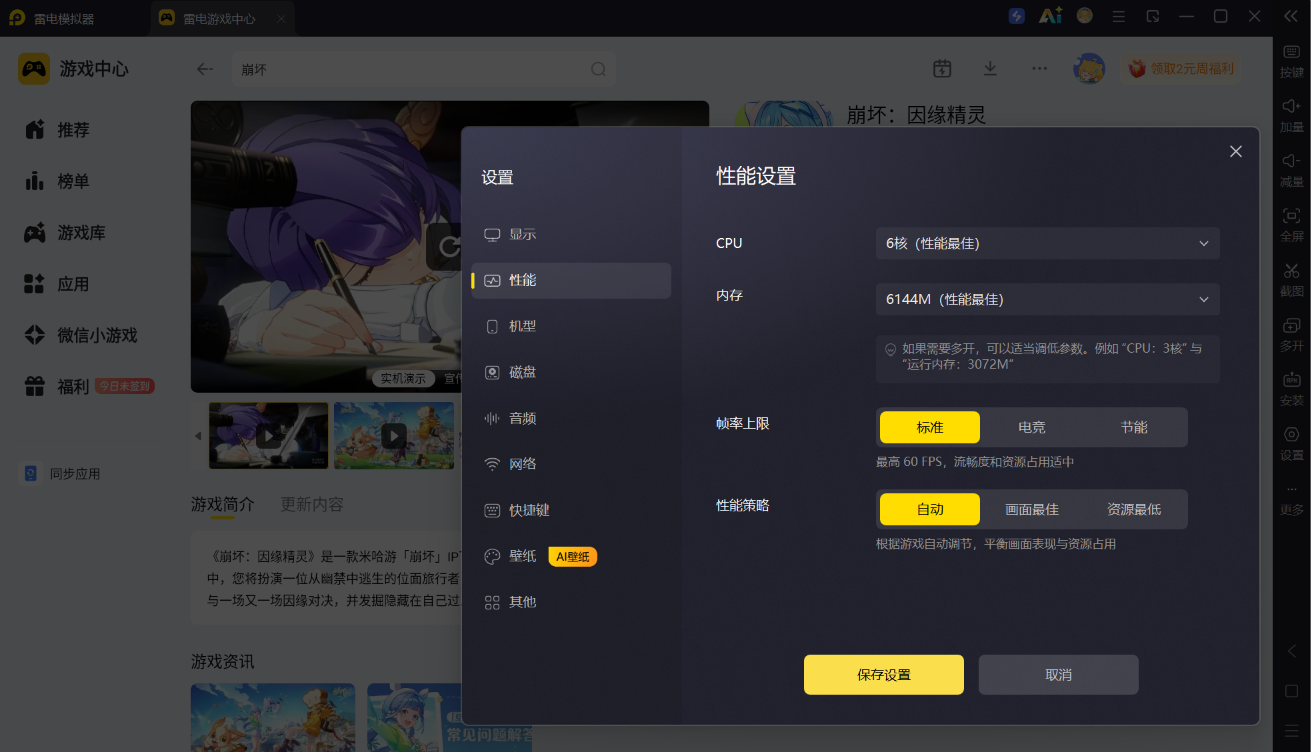
Task: Switch to the 游戏简介 tab
Action: pyautogui.click(x=223, y=504)
